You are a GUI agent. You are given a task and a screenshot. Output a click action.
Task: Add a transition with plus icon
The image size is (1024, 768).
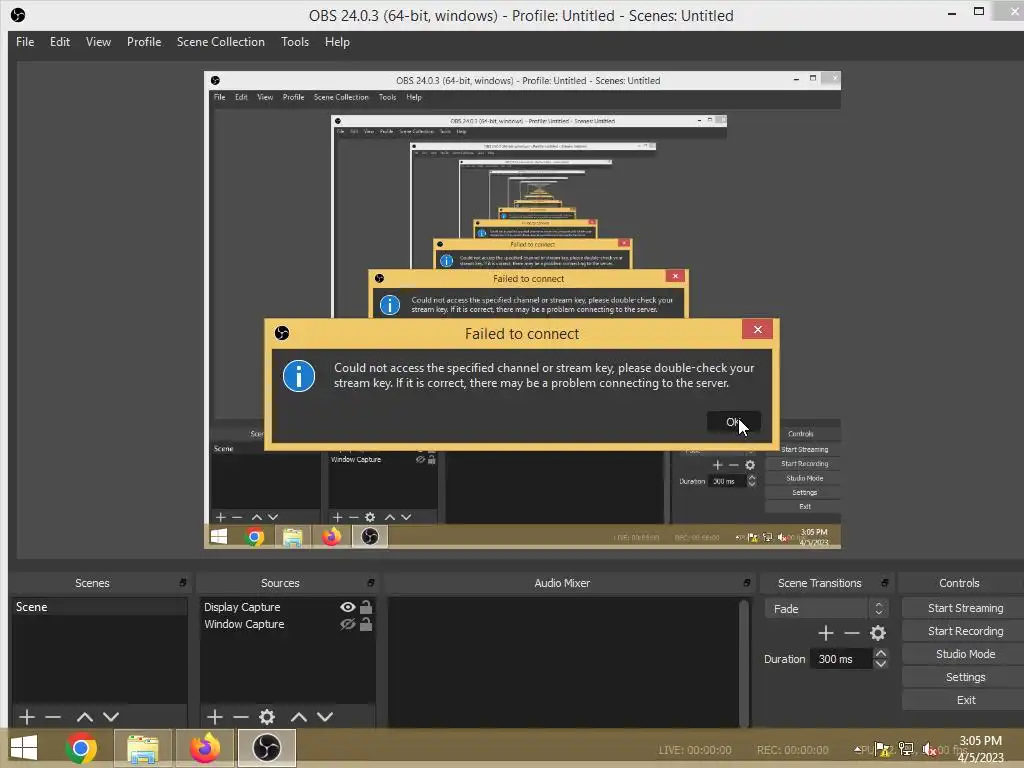pyautogui.click(x=825, y=633)
